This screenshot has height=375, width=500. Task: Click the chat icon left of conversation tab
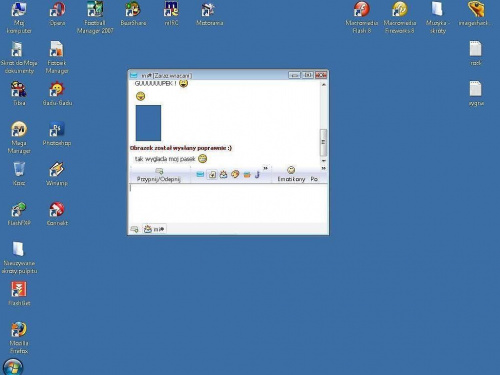click(x=134, y=229)
